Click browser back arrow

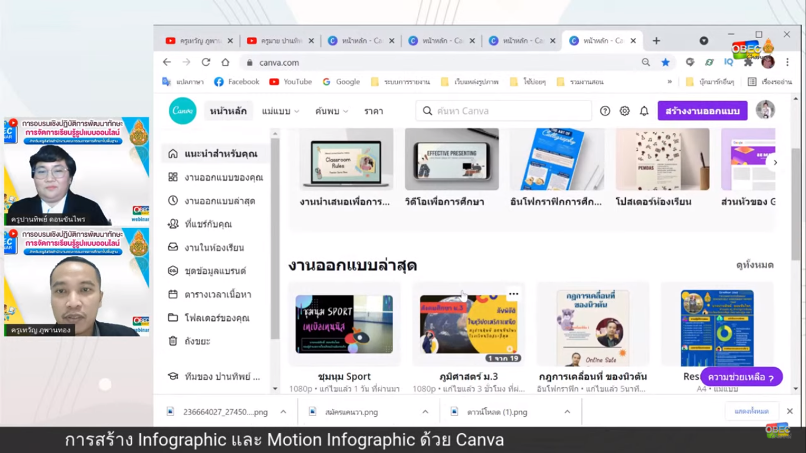tap(167, 62)
